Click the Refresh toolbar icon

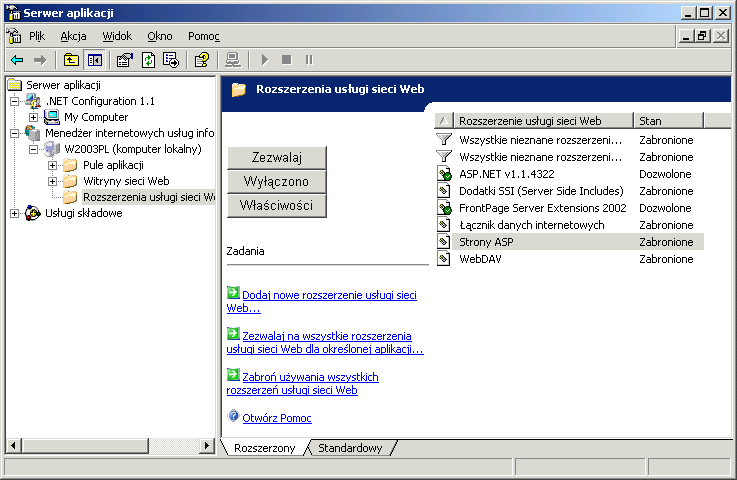click(x=149, y=60)
